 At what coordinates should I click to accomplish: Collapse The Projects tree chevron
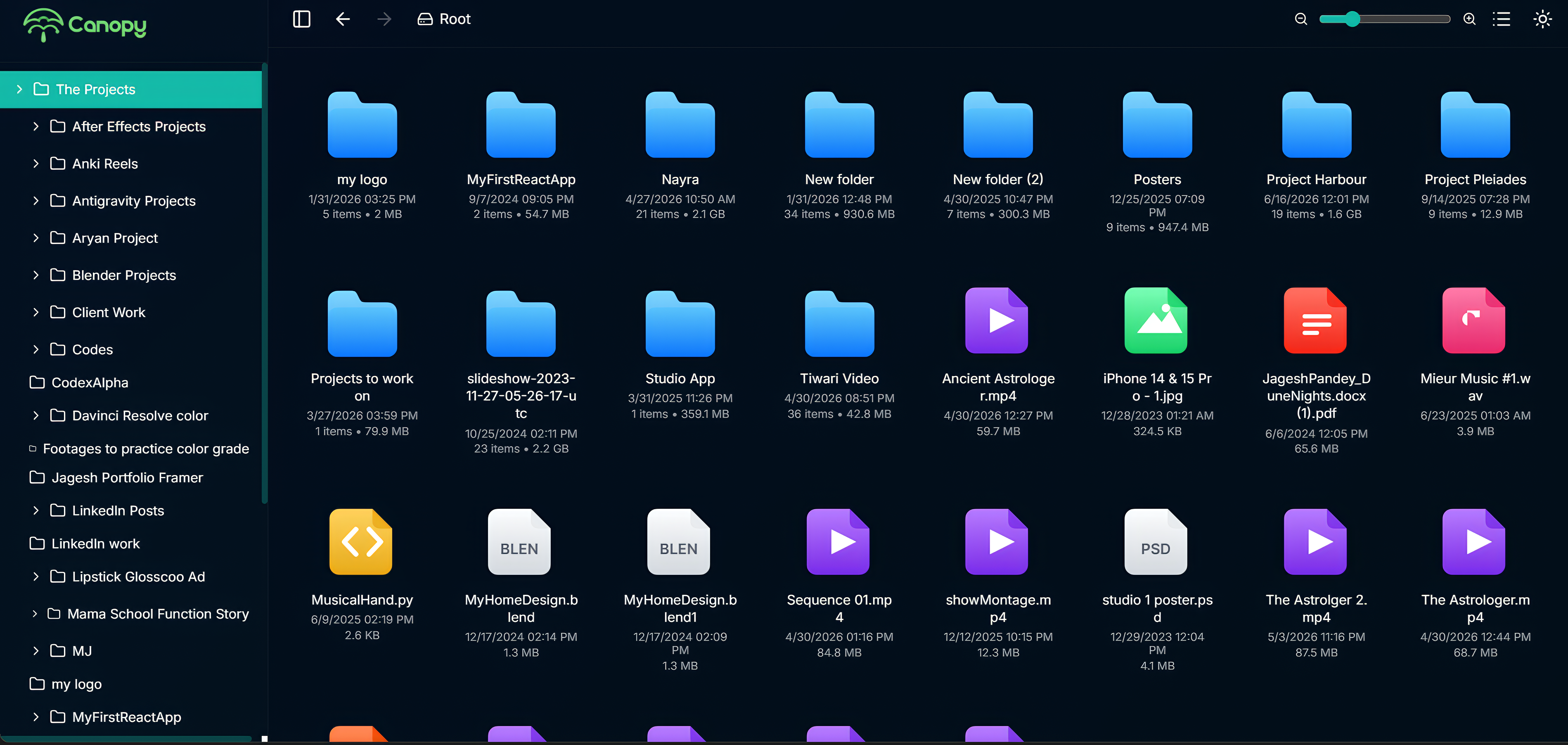pos(19,90)
